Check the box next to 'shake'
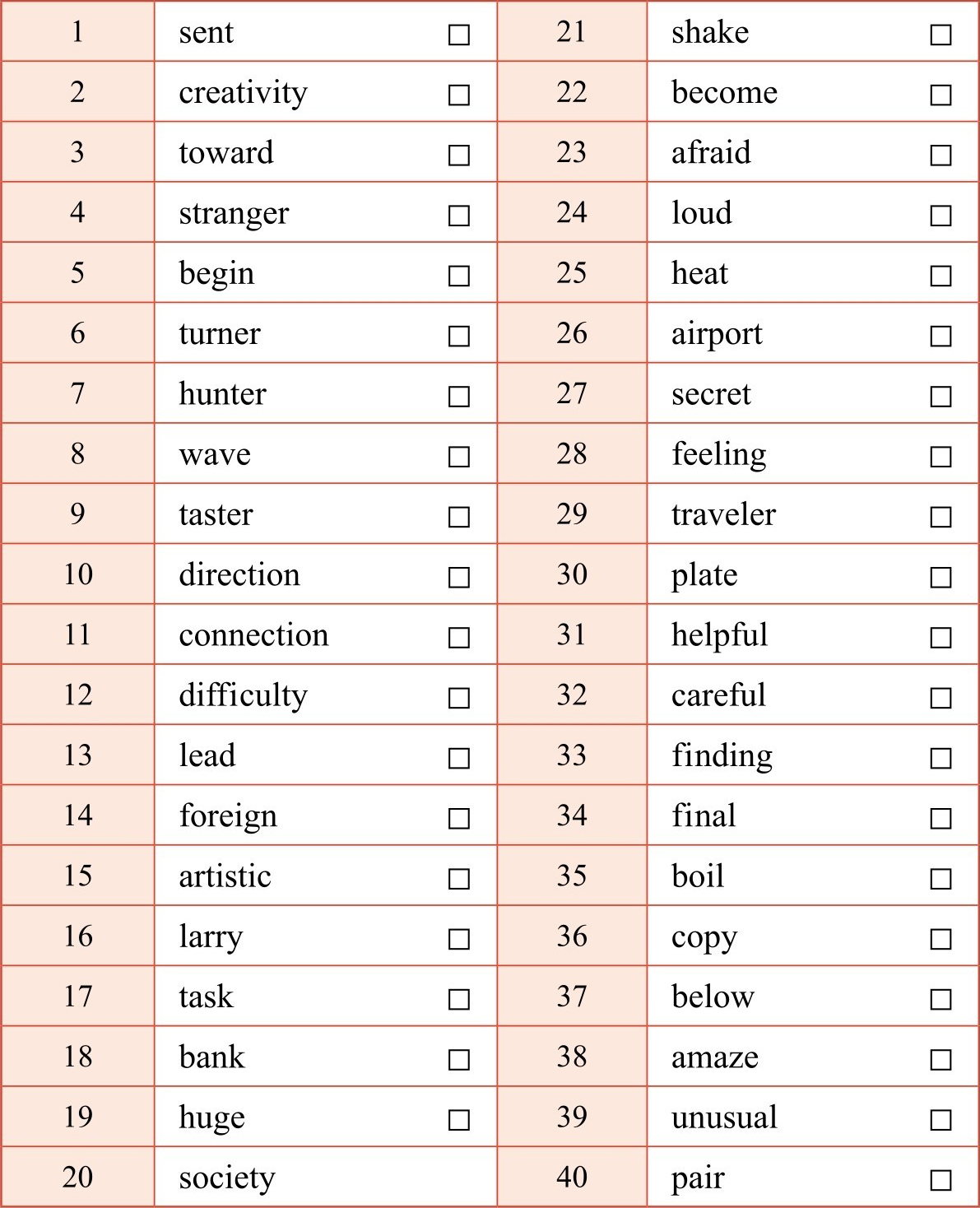Image resolution: width=980 pixels, height=1208 pixels. [941, 35]
